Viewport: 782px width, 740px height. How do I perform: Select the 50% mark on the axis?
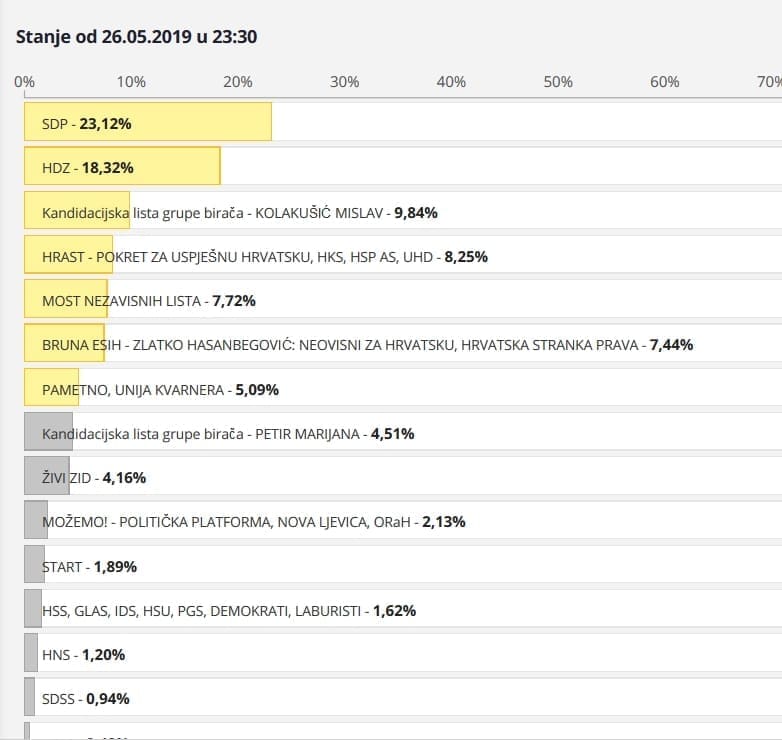(557, 82)
